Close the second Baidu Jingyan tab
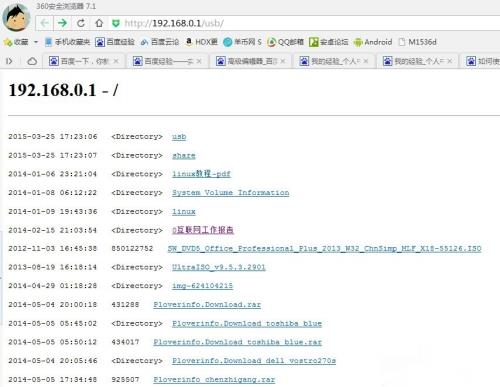This screenshot has width=500, height=387. pos(199,61)
